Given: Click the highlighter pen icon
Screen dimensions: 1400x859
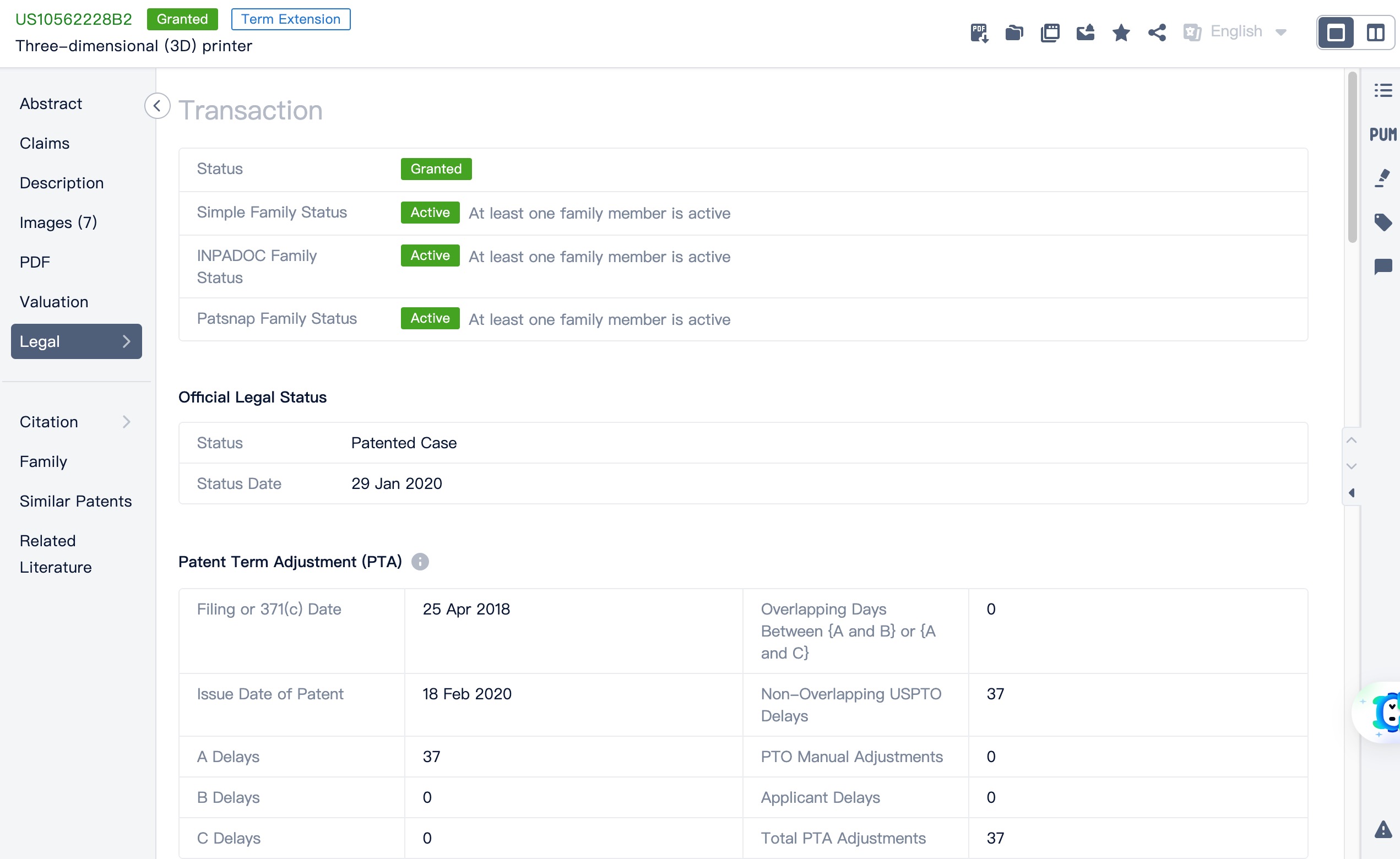Looking at the screenshot, I should [x=1383, y=178].
